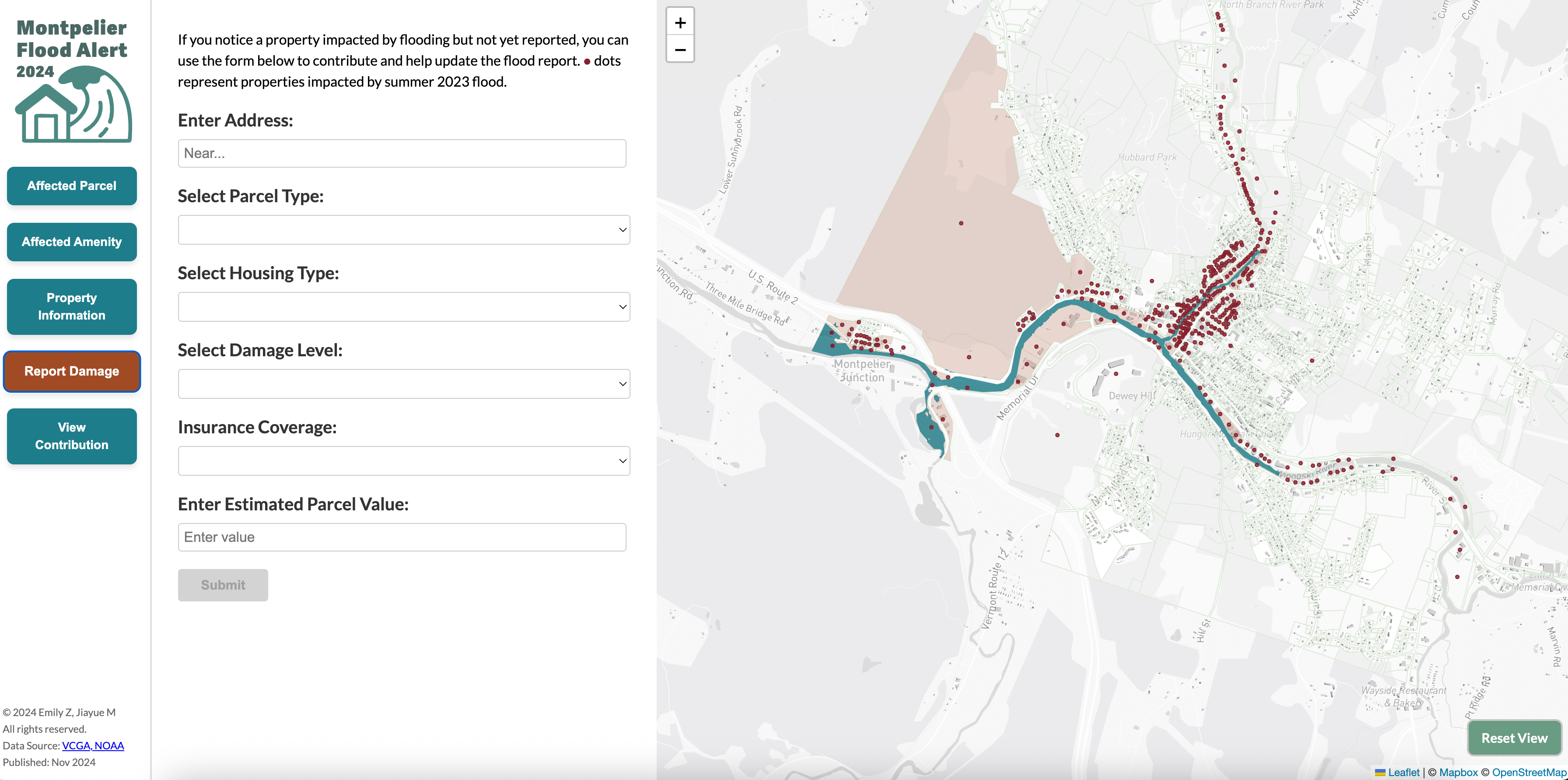The width and height of the screenshot is (1568, 780).
Task: Focus the Estimated Parcel Value field
Action: click(402, 537)
